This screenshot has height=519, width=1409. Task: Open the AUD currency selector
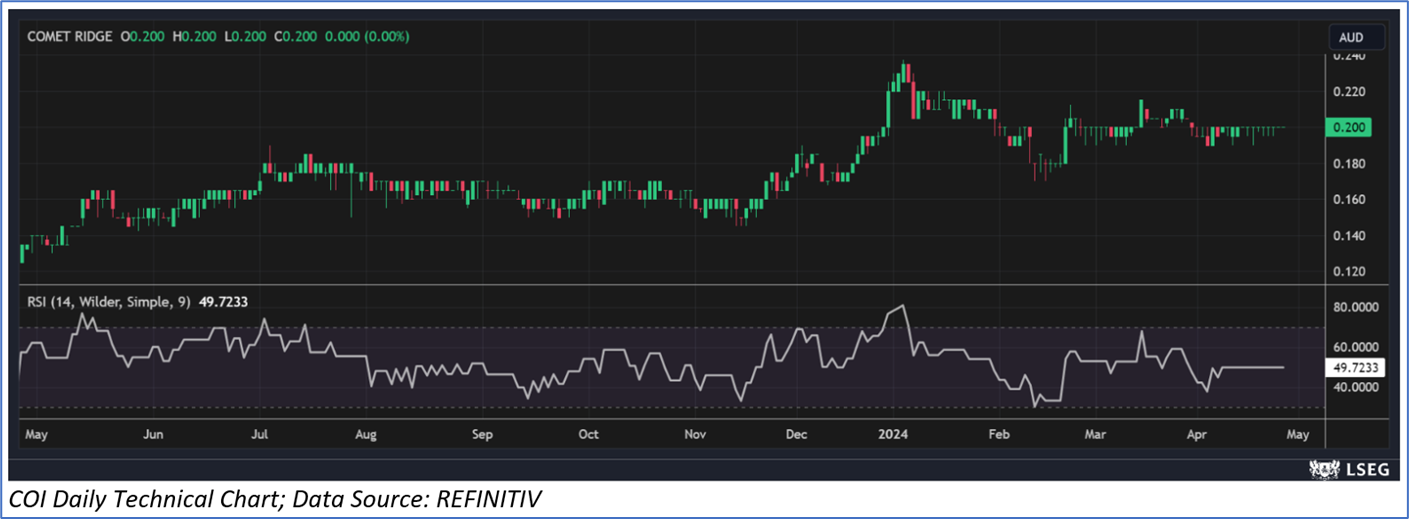click(x=1357, y=38)
